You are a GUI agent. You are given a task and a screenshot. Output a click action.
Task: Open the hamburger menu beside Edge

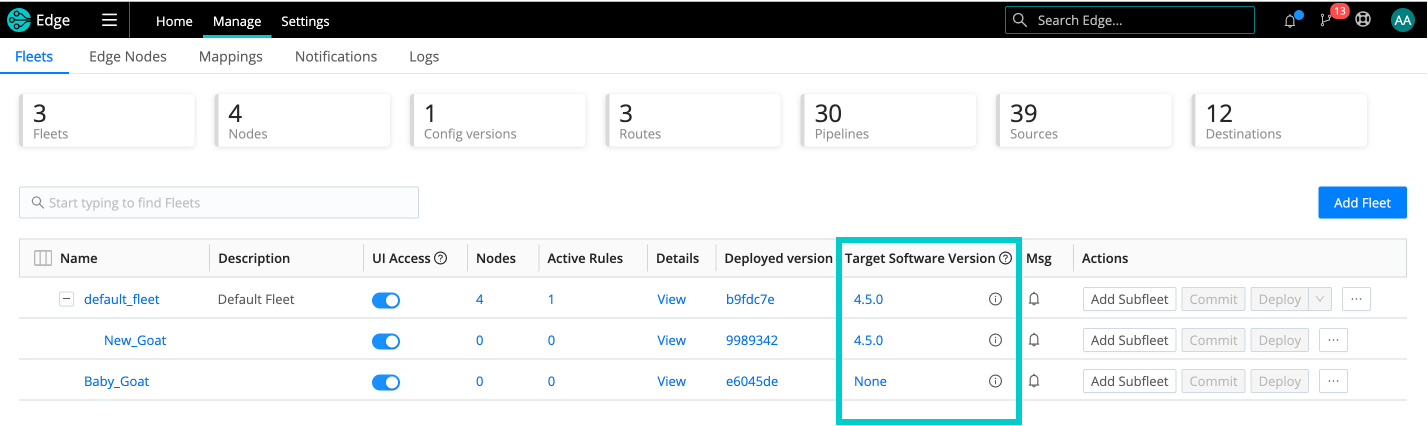110,21
